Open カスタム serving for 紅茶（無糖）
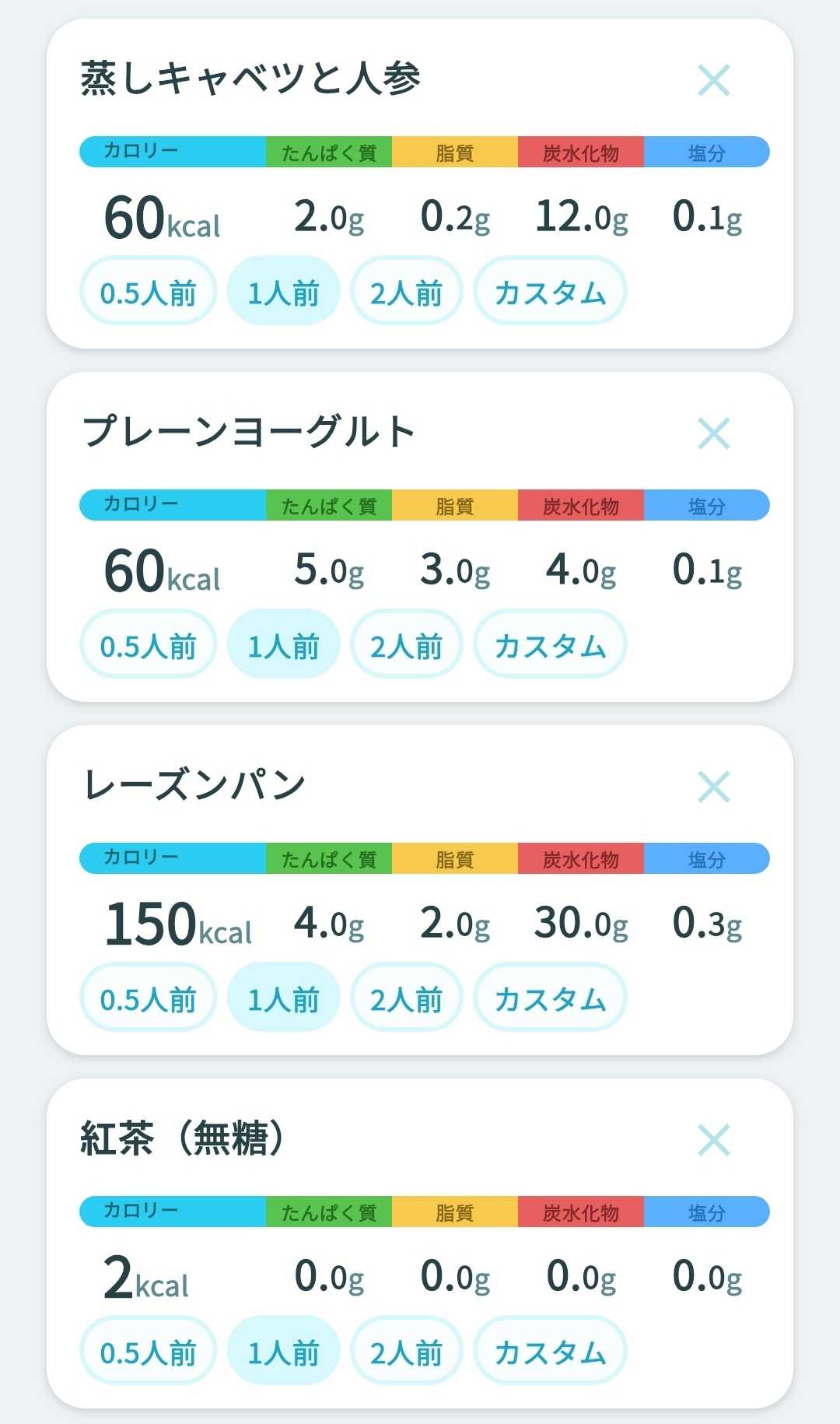The height and width of the screenshot is (1424, 840). tap(550, 1351)
